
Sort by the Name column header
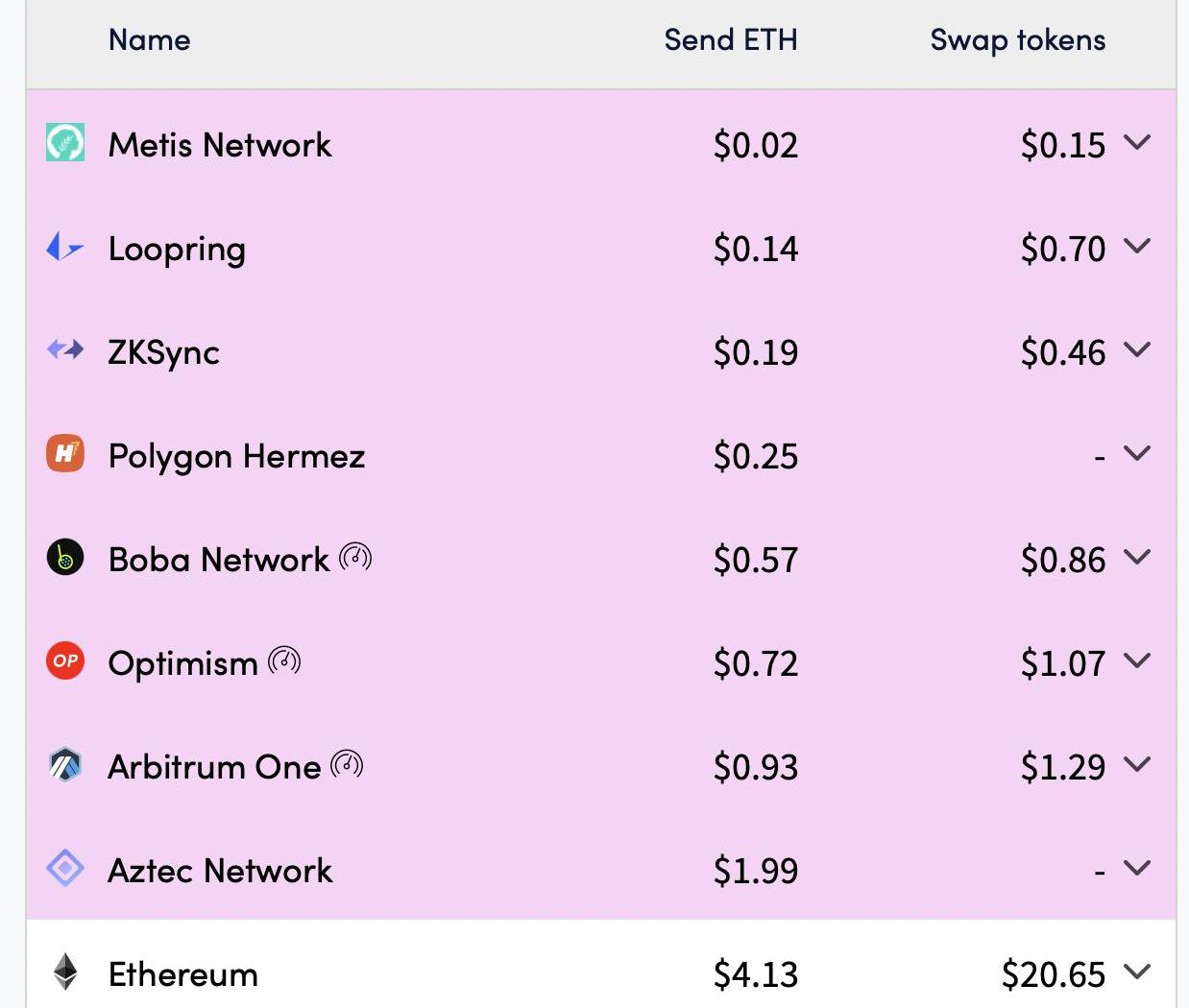[x=149, y=40]
